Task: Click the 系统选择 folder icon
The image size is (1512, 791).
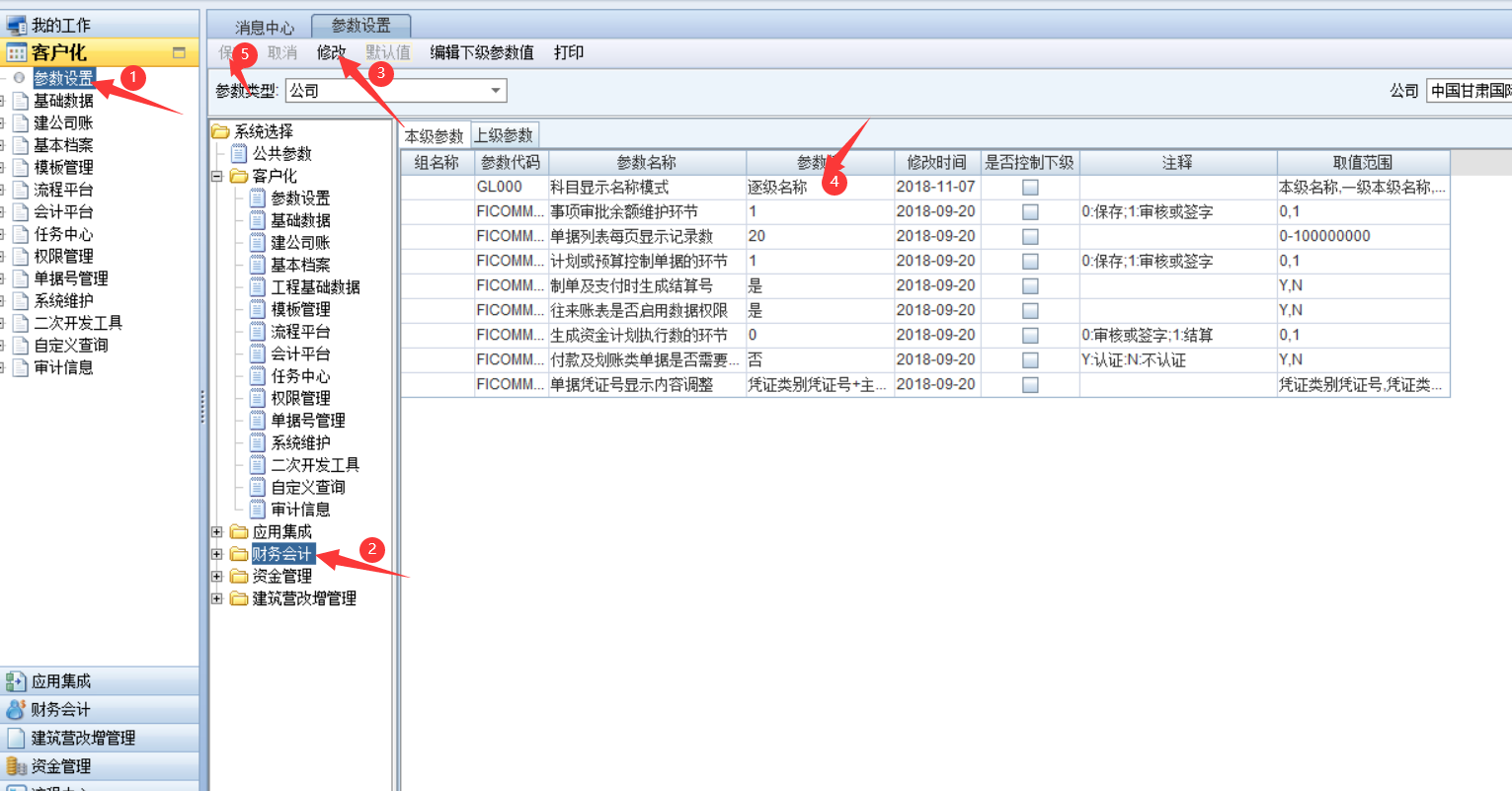Action: pyautogui.click(x=220, y=131)
